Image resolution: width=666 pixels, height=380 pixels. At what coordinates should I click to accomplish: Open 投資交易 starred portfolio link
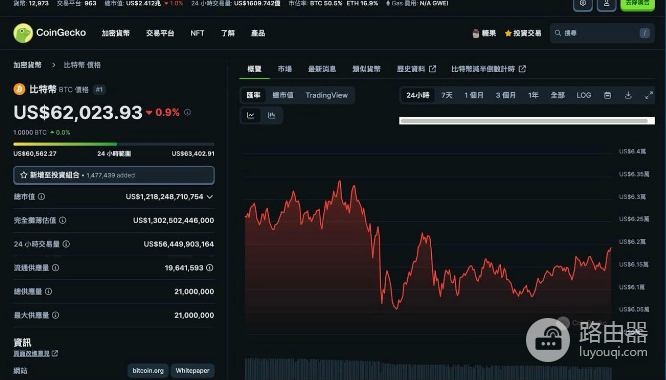coord(523,33)
